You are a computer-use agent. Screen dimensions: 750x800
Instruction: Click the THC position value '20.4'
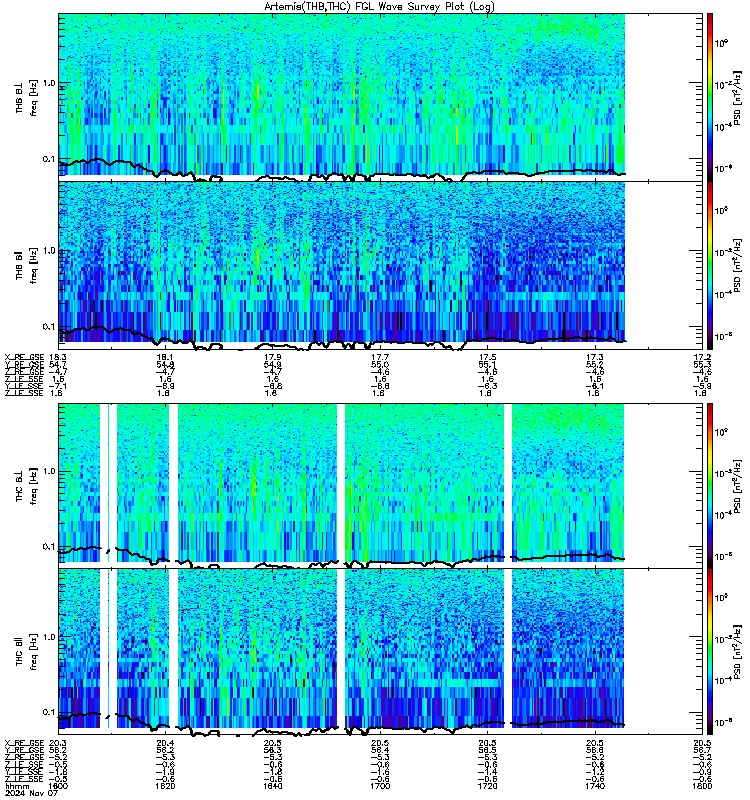click(165, 743)
